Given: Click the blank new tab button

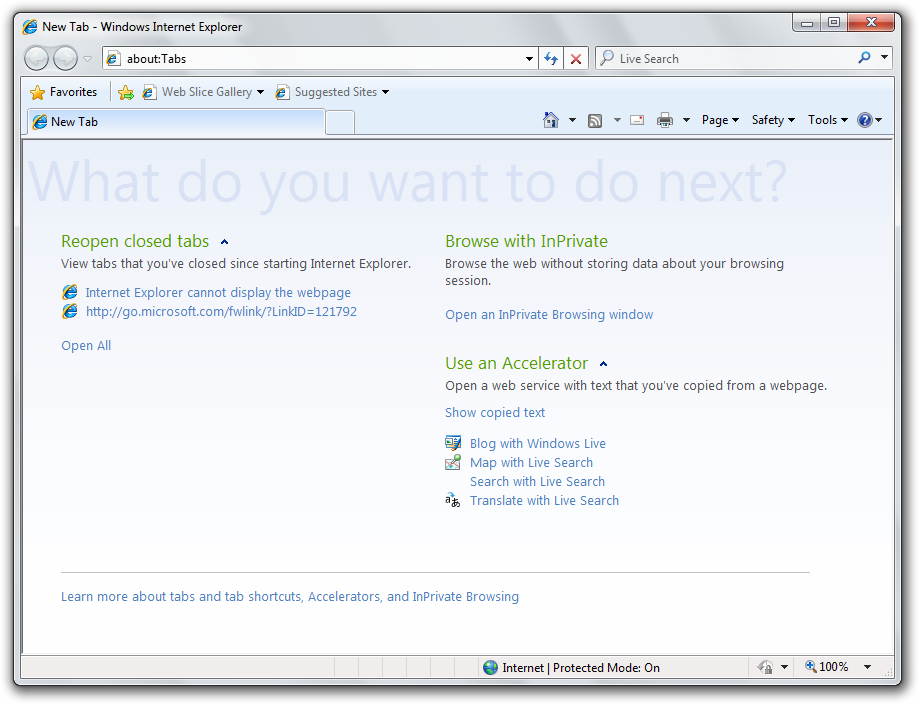Looking at the screenshot, I should [x=340, y=123].
